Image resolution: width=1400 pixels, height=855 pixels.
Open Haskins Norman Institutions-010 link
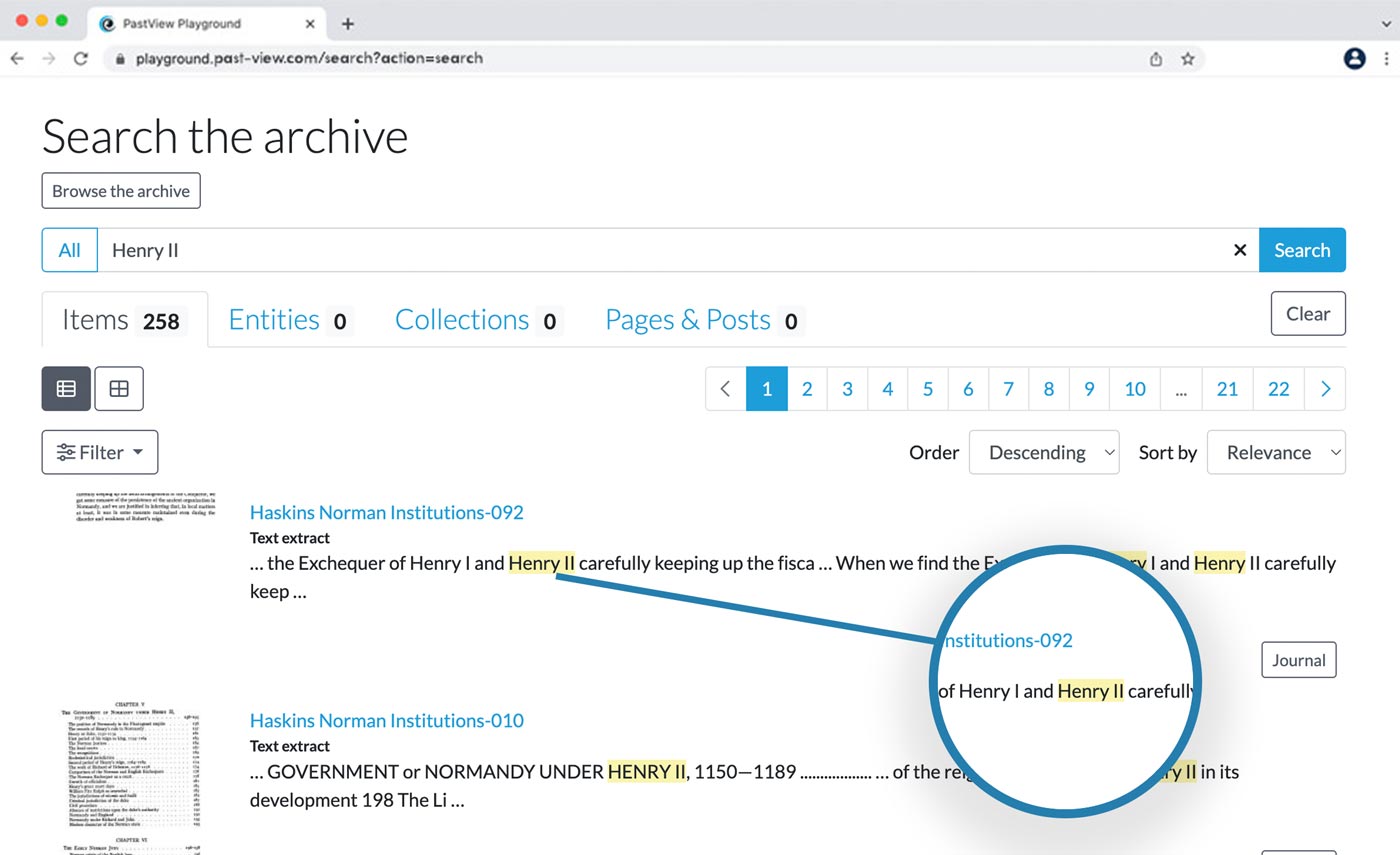pyautogui.click(x=386, y=720)
